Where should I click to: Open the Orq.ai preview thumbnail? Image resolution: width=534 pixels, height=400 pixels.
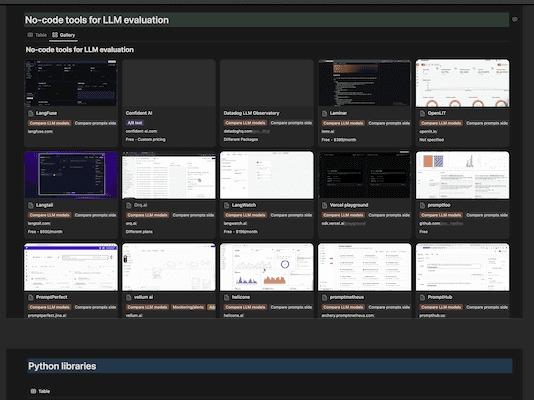click(x=169, y=175)
